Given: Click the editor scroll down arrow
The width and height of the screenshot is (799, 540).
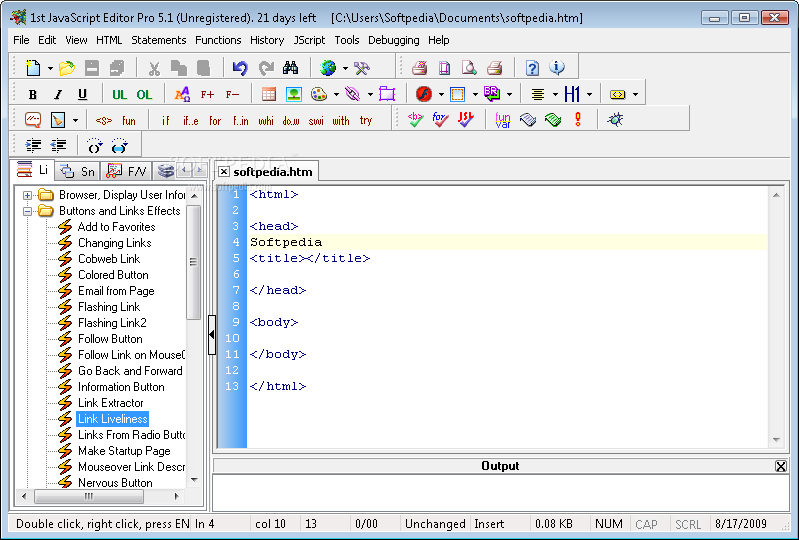Looking at the screenshot, I should point(776,440).
